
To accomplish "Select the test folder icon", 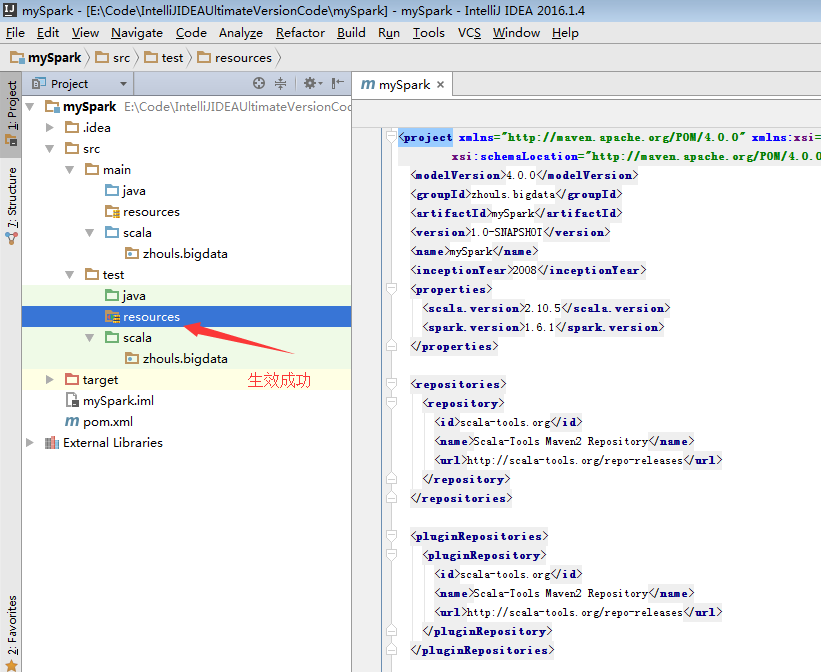I will [x=92, y=274].
